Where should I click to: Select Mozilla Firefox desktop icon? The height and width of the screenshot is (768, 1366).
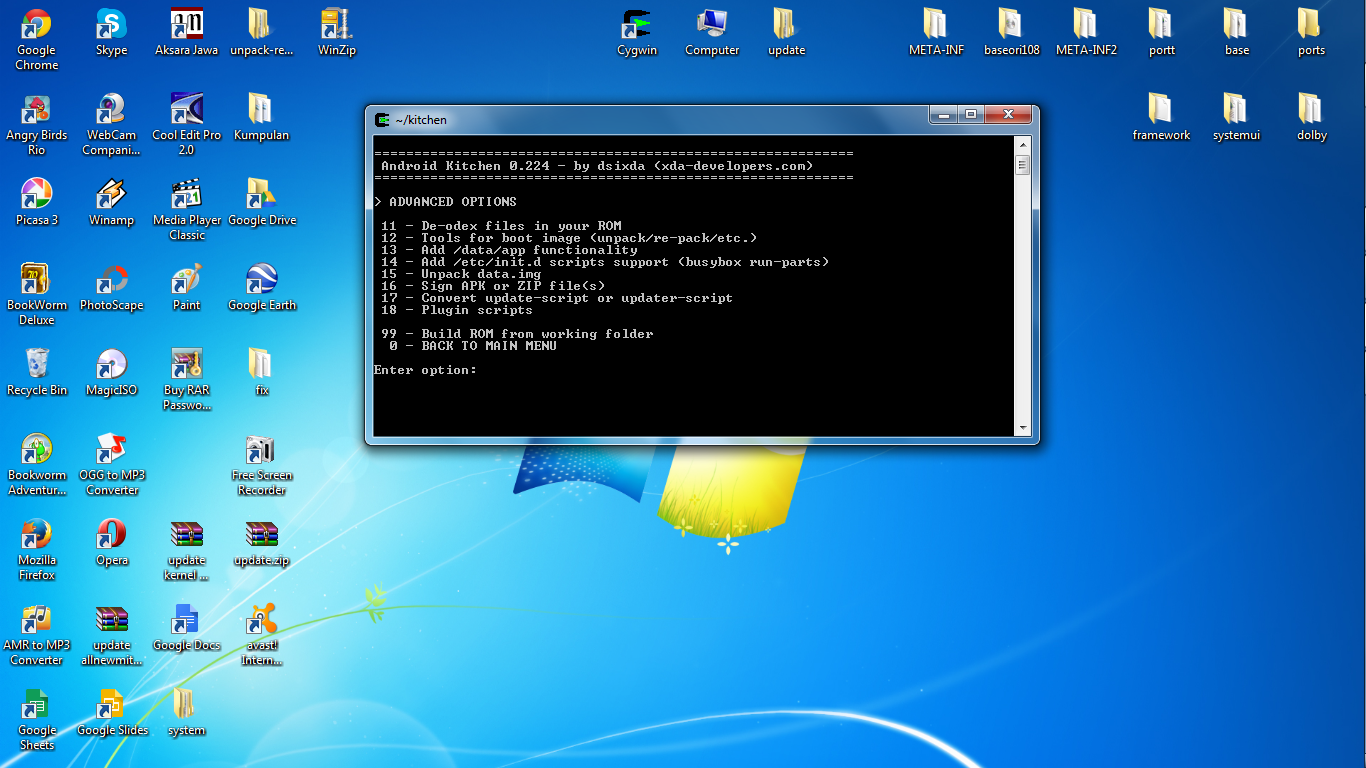(x=37, y=549)
